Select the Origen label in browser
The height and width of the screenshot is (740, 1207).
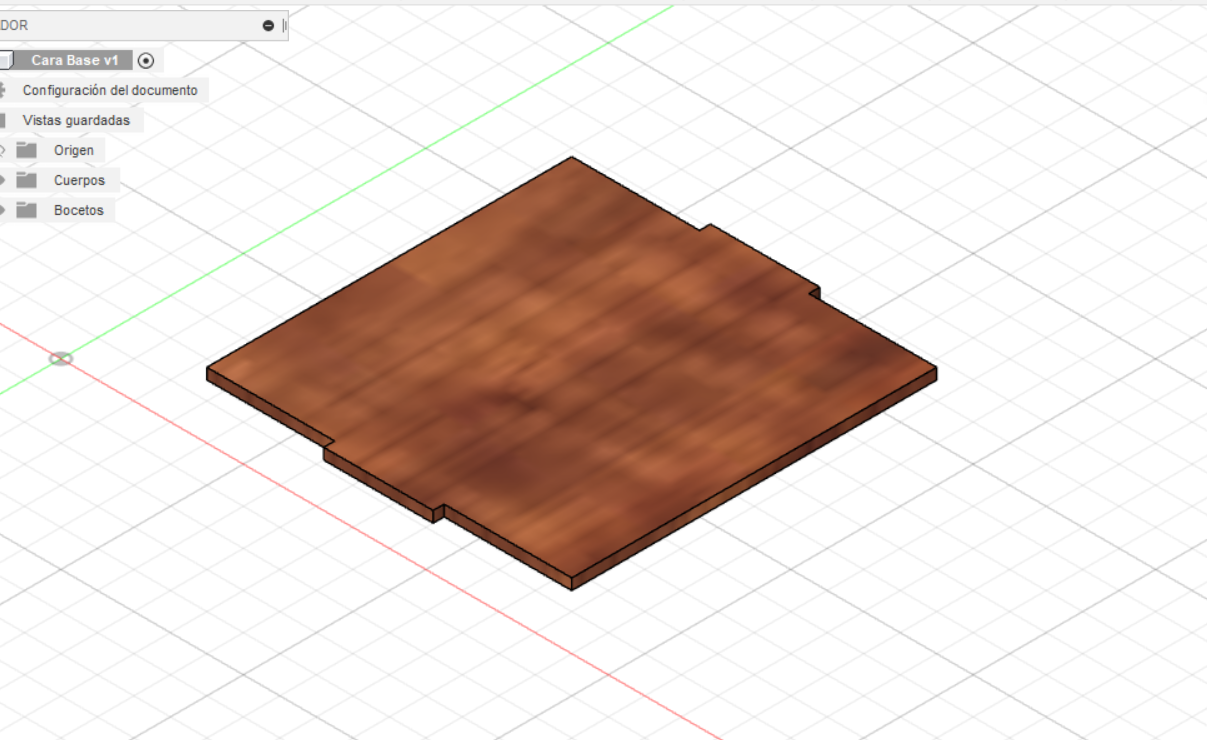[74, 151]
